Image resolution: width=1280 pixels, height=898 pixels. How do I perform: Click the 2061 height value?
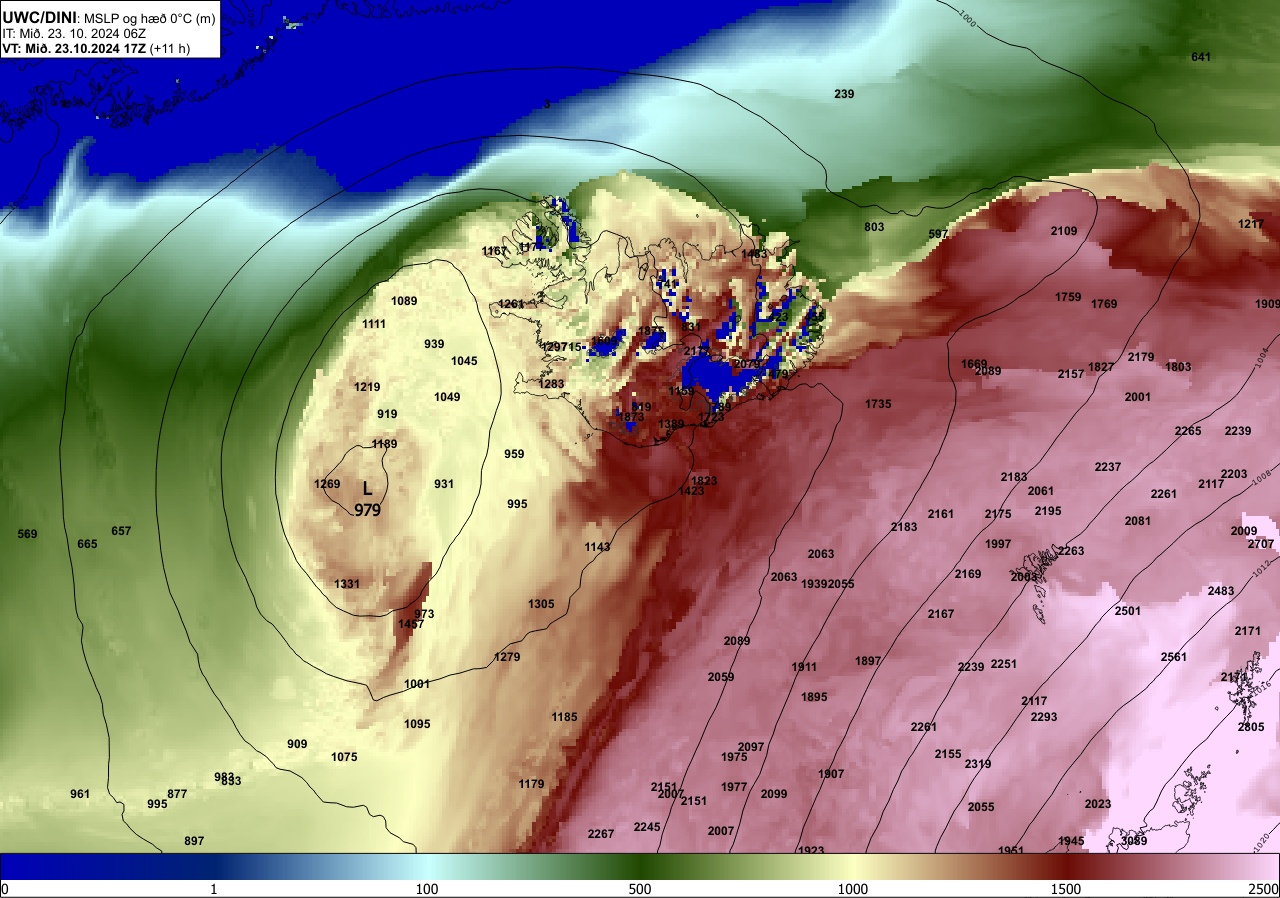click(1041, 491)
